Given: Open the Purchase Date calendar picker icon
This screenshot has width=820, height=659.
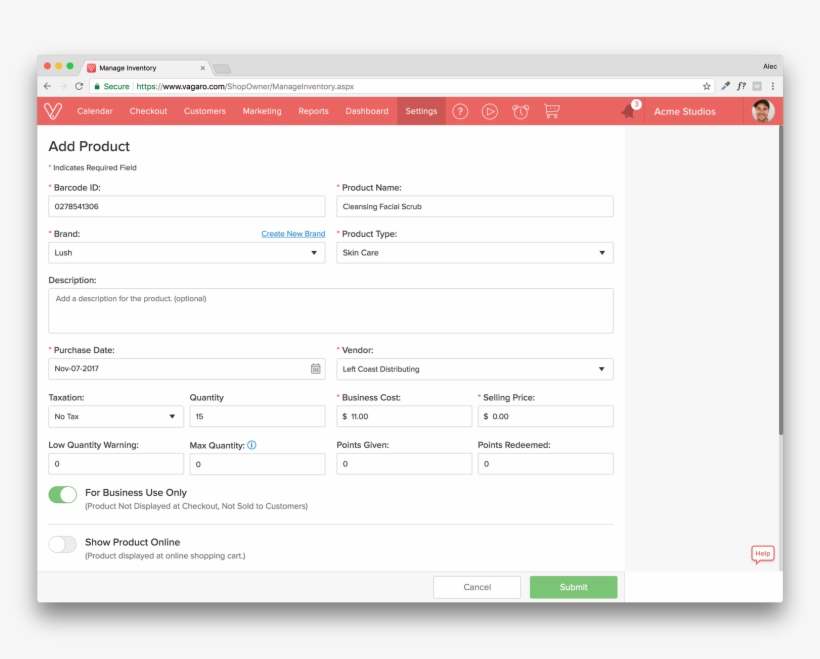Looking at the screenshot, I should (x=315, y=369).
